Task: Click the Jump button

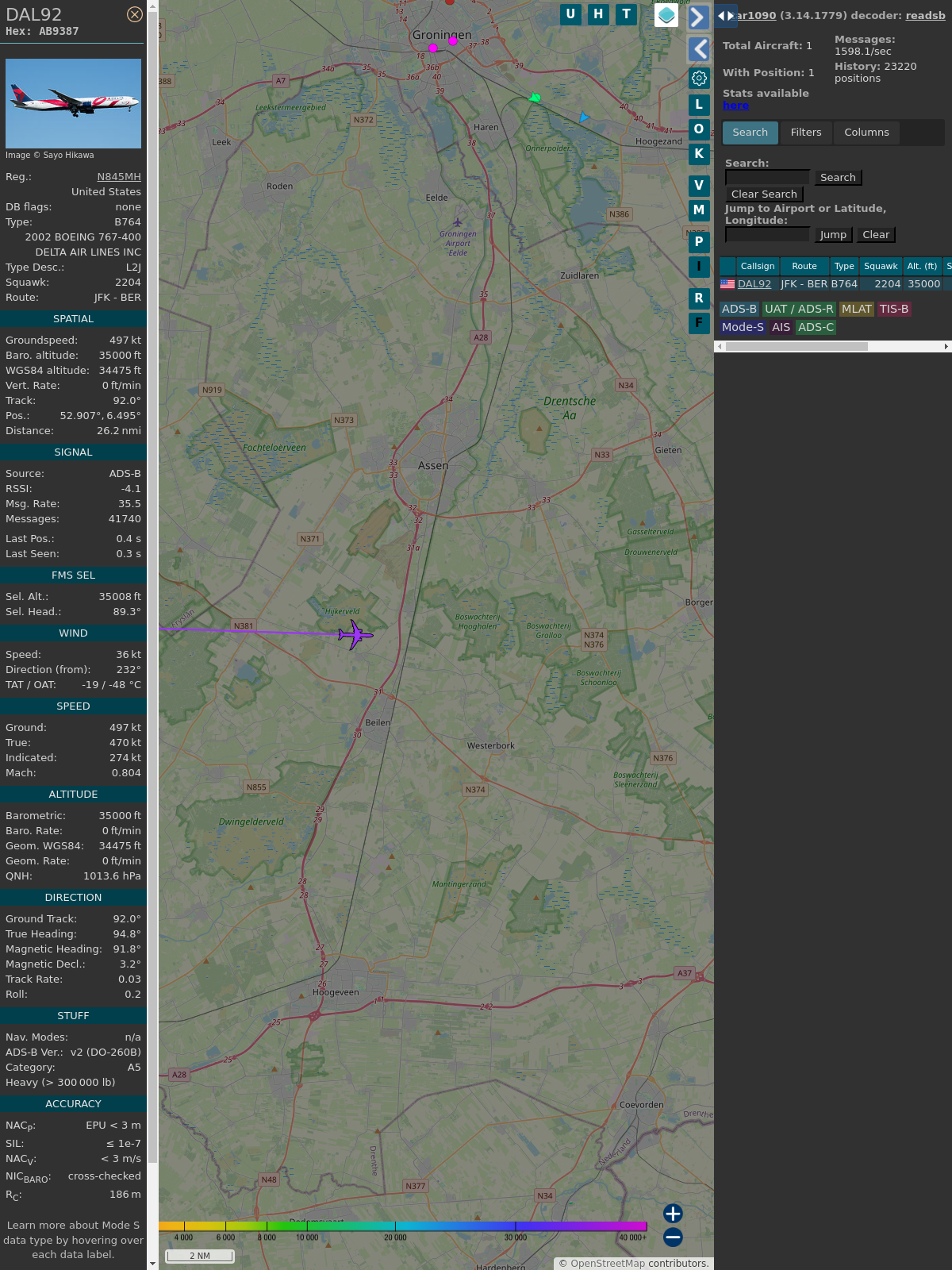Action: (833, 235)
